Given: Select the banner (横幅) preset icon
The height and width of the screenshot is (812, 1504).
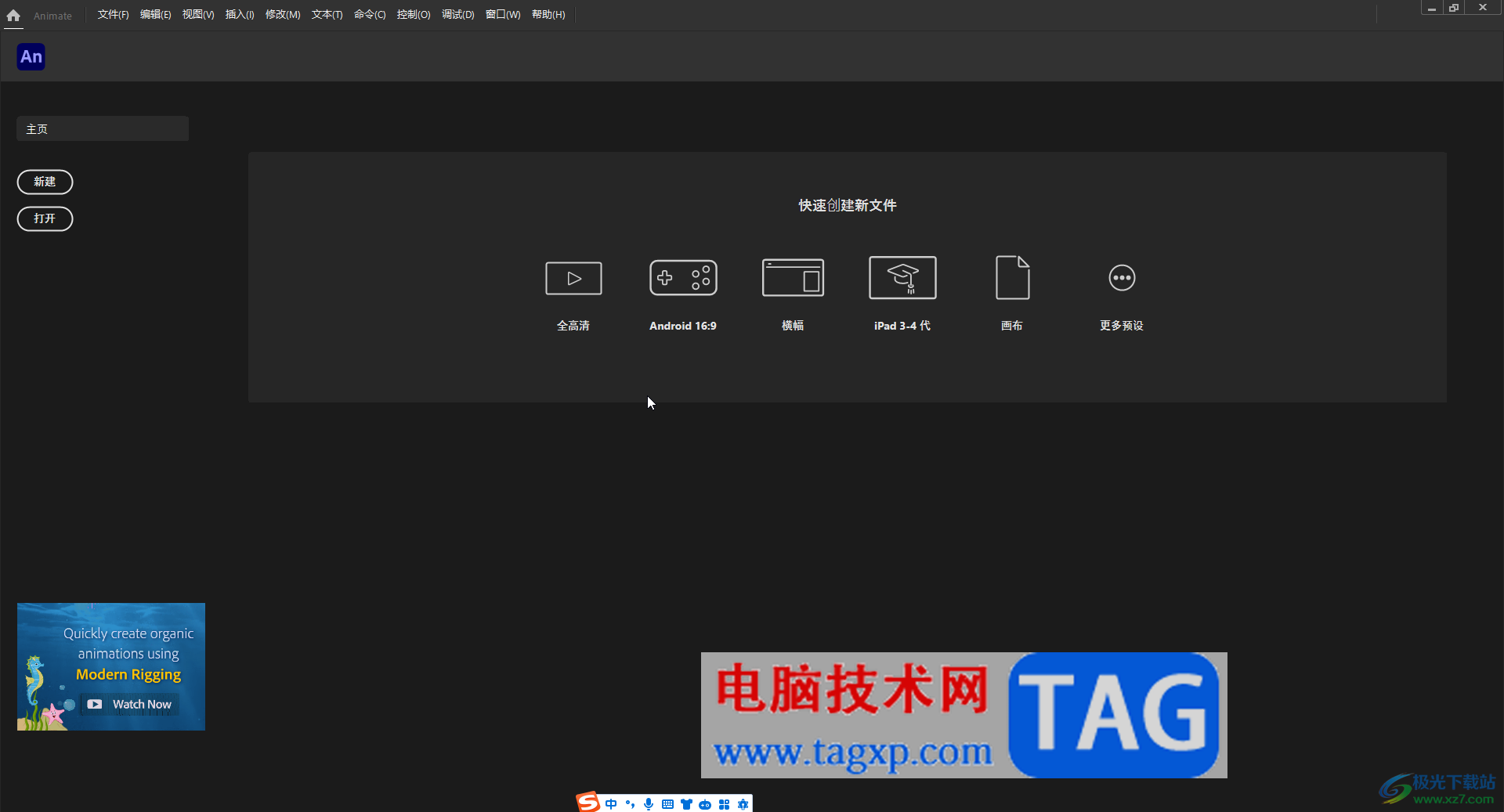Looking at the screenshot, I should click(x=793, y=277).
